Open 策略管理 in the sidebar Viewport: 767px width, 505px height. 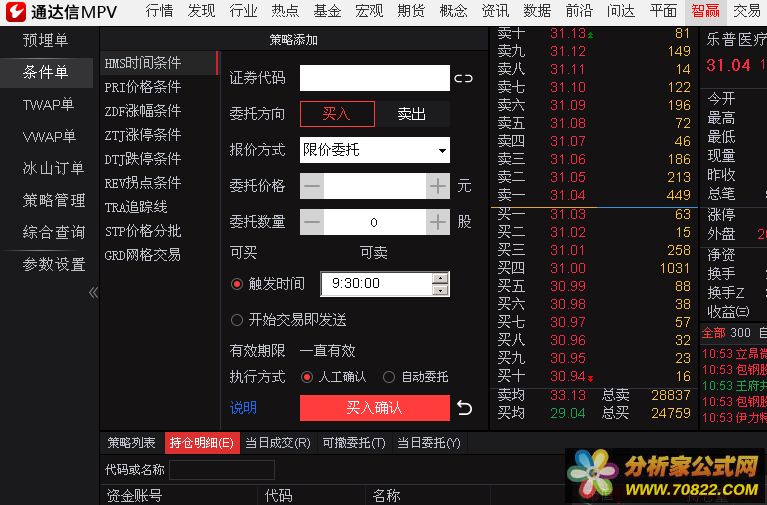pos(54,200)
